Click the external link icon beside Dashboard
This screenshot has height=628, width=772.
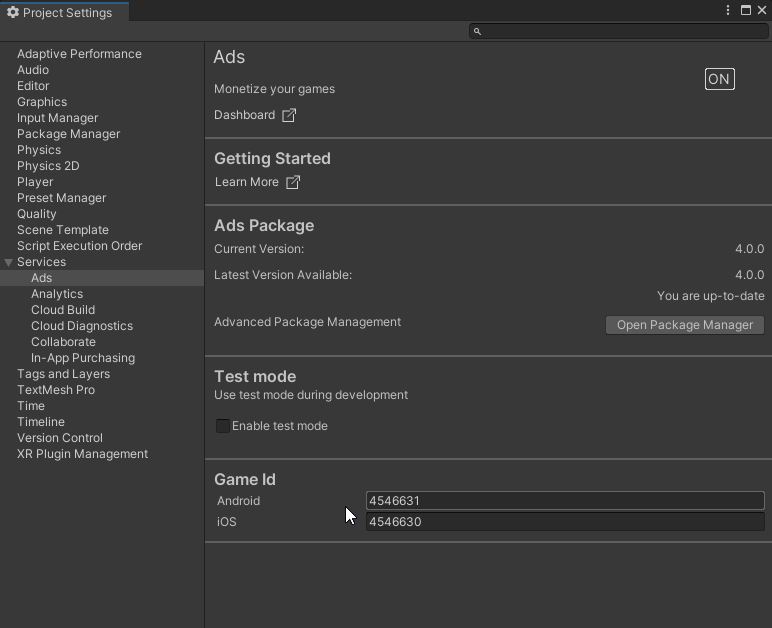click(x=289, y=115)
